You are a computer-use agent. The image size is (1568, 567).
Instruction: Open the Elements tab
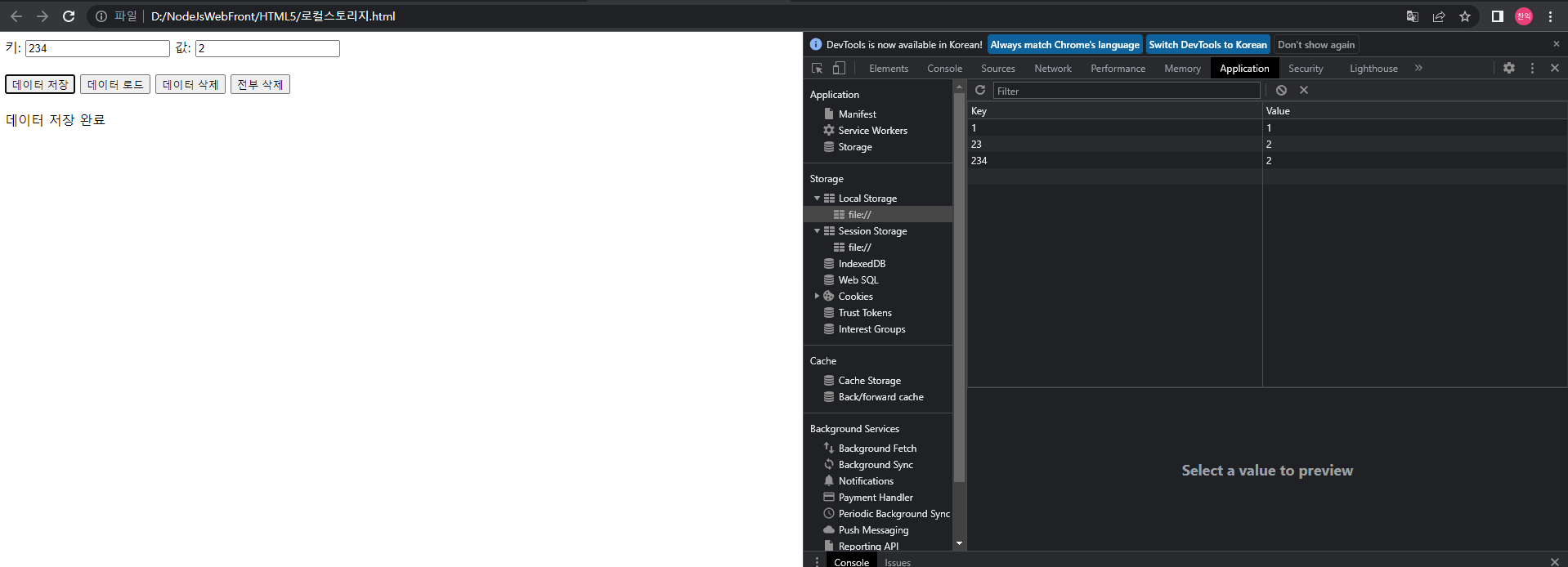click(x=889, y=69)
